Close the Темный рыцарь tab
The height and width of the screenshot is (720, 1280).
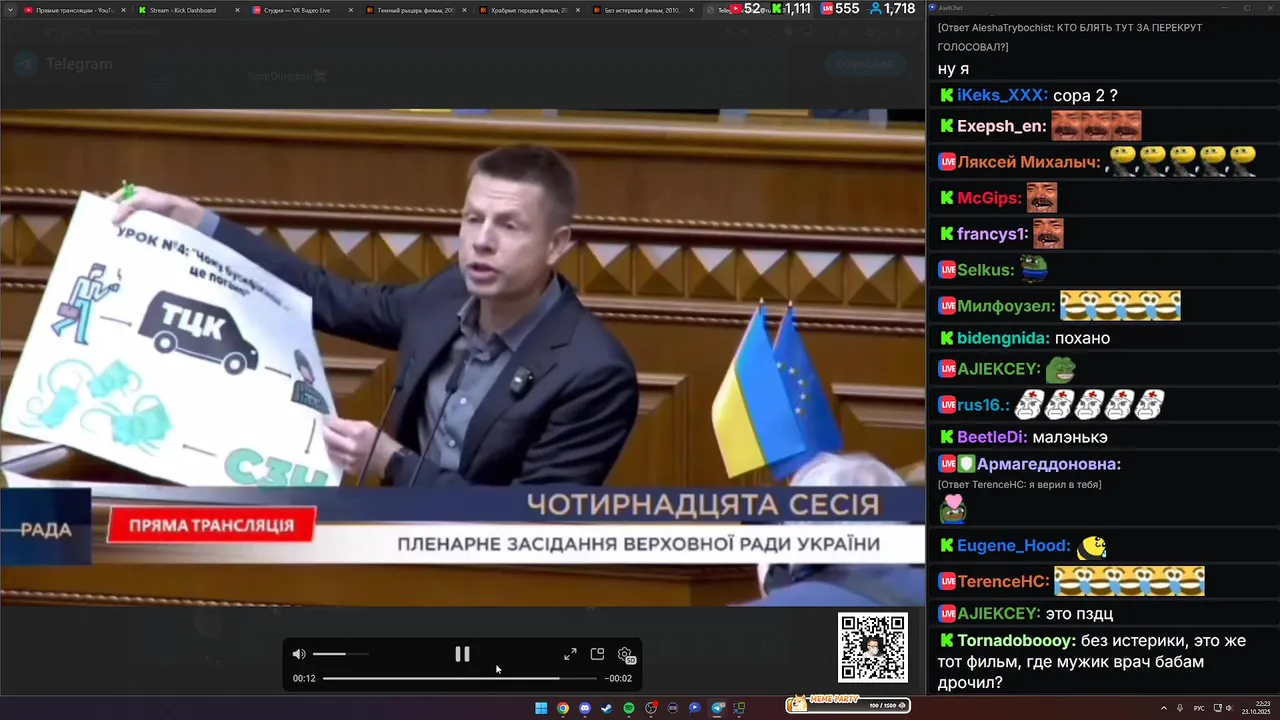[464, 10]
